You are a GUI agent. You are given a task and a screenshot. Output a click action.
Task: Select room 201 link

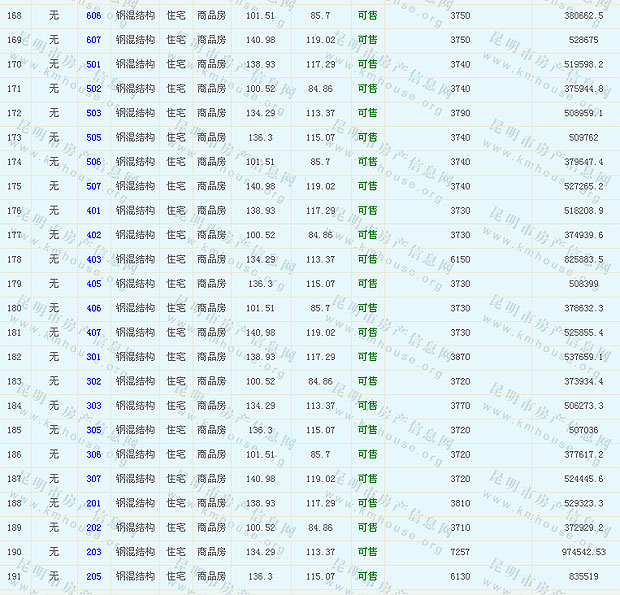click(93, 503)
